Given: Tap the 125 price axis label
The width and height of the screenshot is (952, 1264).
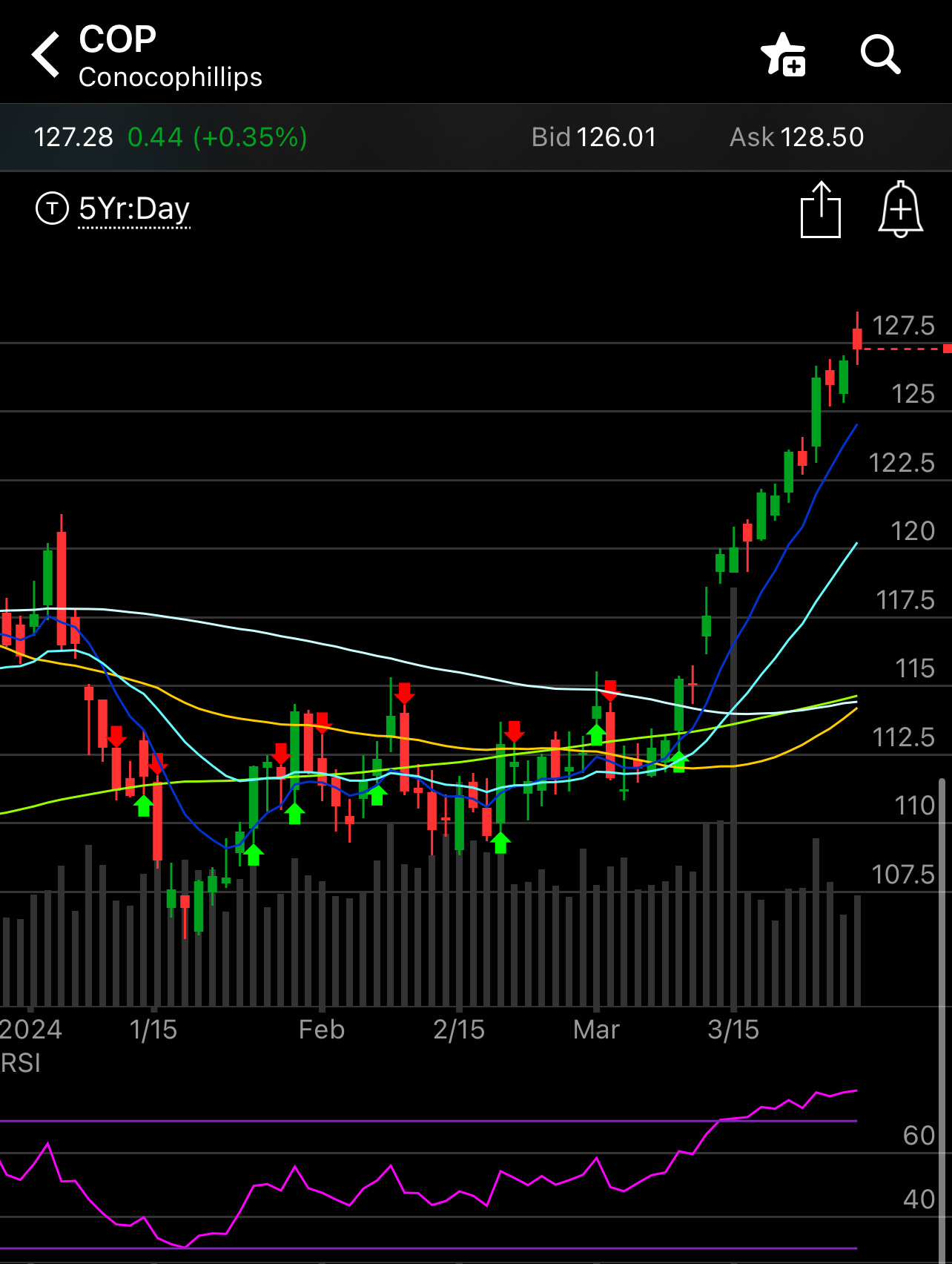Looking at the screenshot, I should click(913, 394).
